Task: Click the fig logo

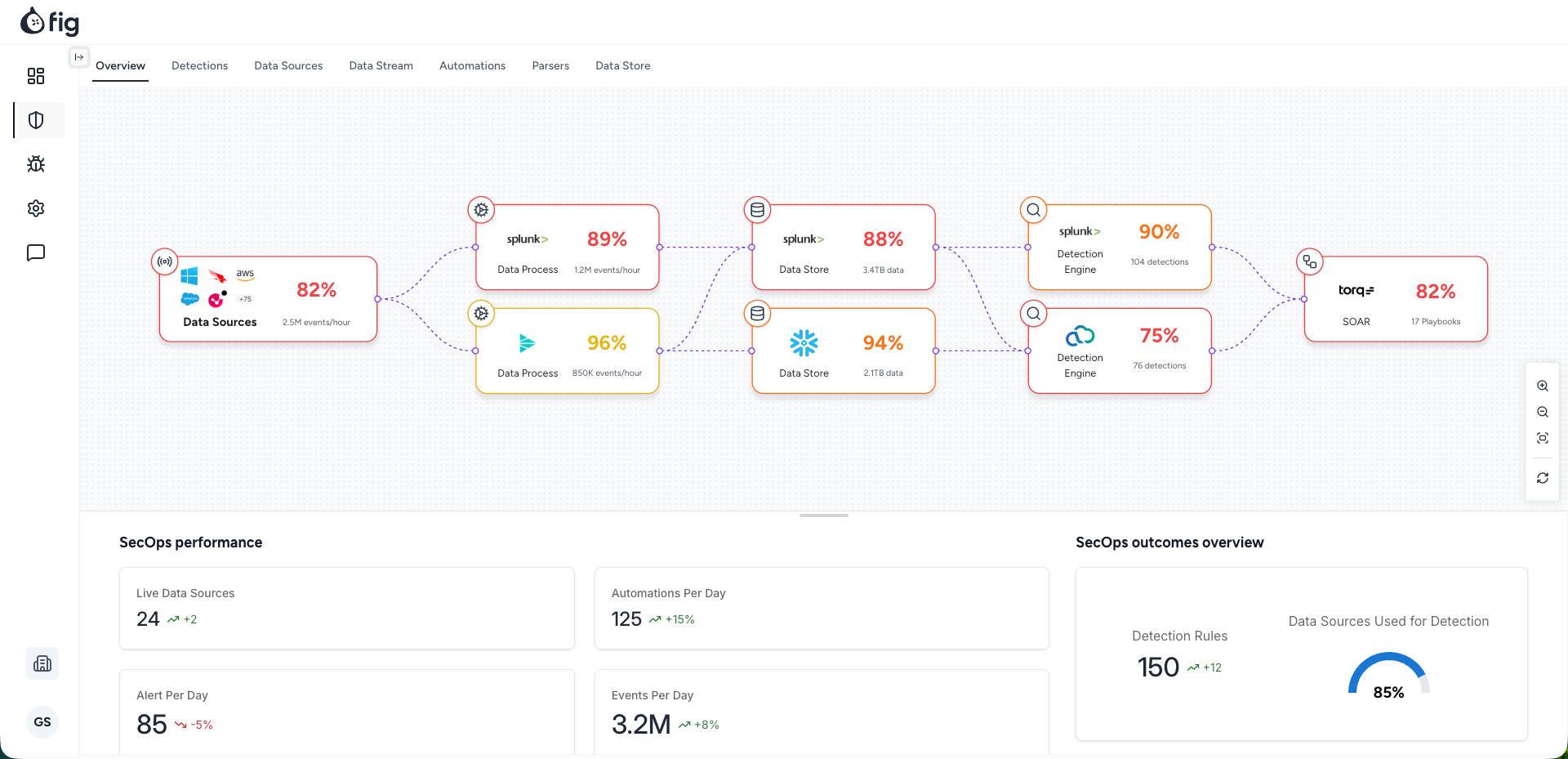Action: coord(50,22)
